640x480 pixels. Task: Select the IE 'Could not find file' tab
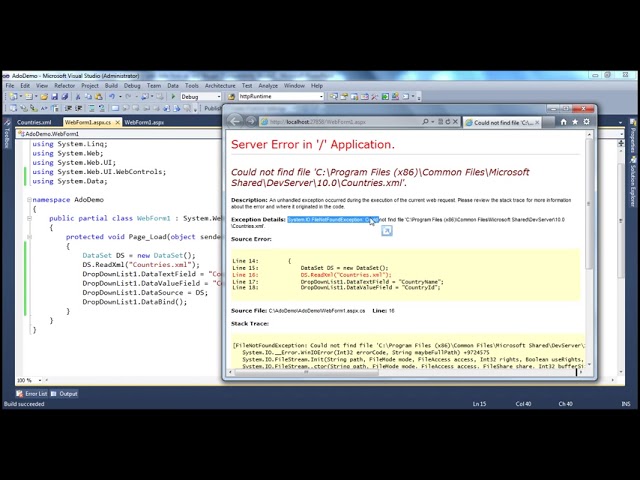click(503, 122)
